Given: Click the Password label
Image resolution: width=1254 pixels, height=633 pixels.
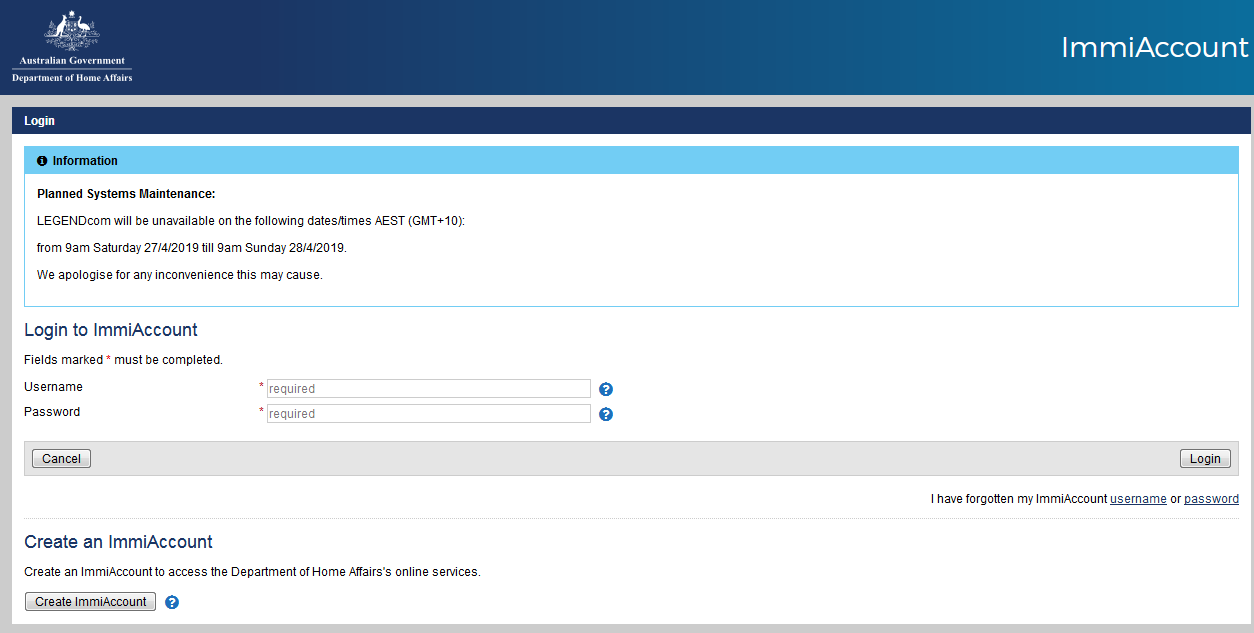Looking at the screenshot, I should pyautogui.click(x=52, y=412).
